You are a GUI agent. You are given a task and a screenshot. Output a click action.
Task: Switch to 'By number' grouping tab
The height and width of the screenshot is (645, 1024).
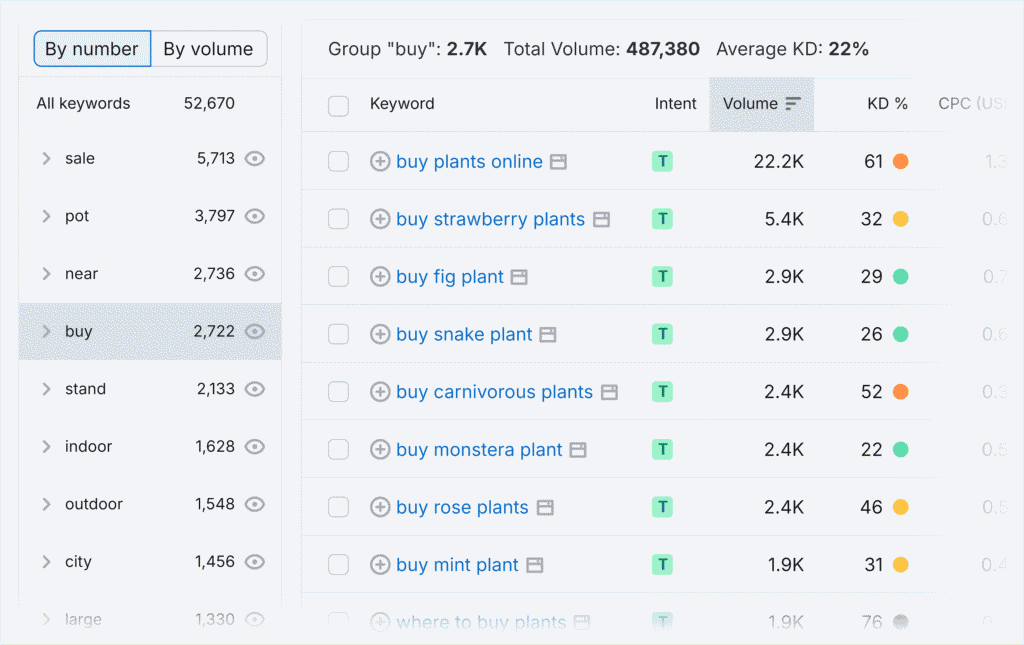click(x=92, y=49)
